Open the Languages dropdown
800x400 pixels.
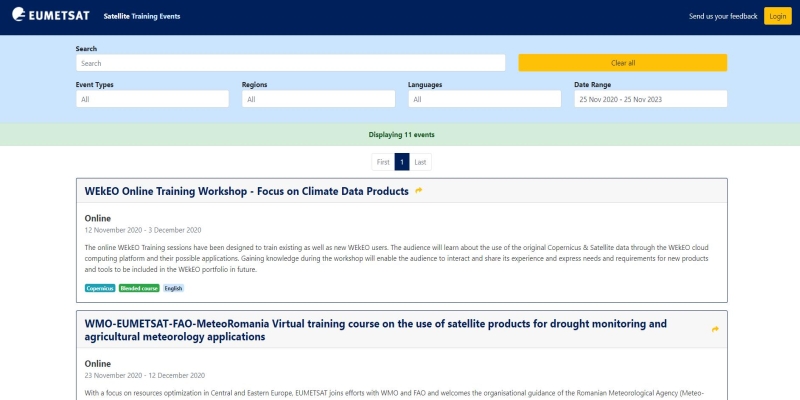coord(485,99)
